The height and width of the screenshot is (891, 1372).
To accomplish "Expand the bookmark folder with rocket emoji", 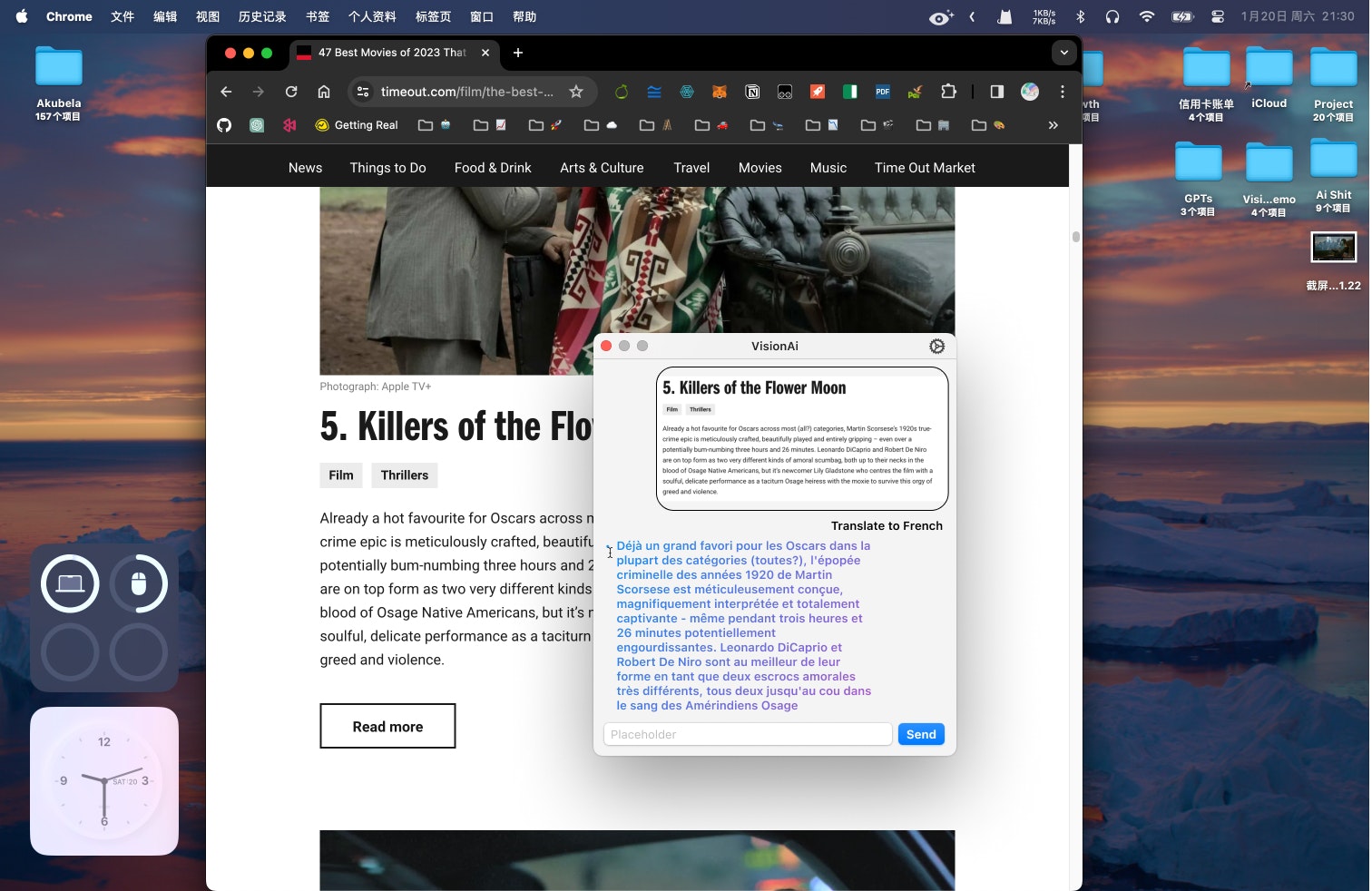I will (545, 125).
